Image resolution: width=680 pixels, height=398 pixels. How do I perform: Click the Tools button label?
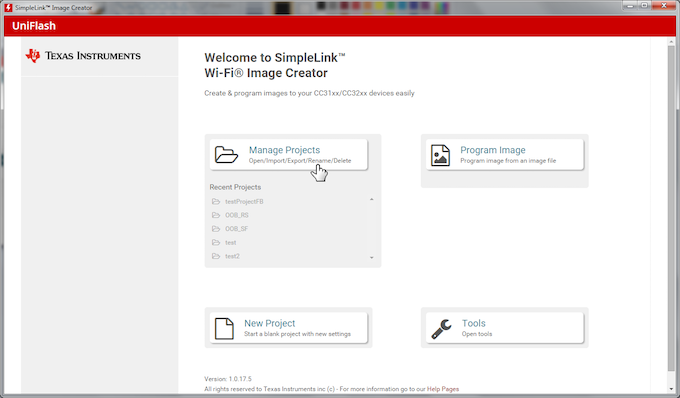[474, 323]
